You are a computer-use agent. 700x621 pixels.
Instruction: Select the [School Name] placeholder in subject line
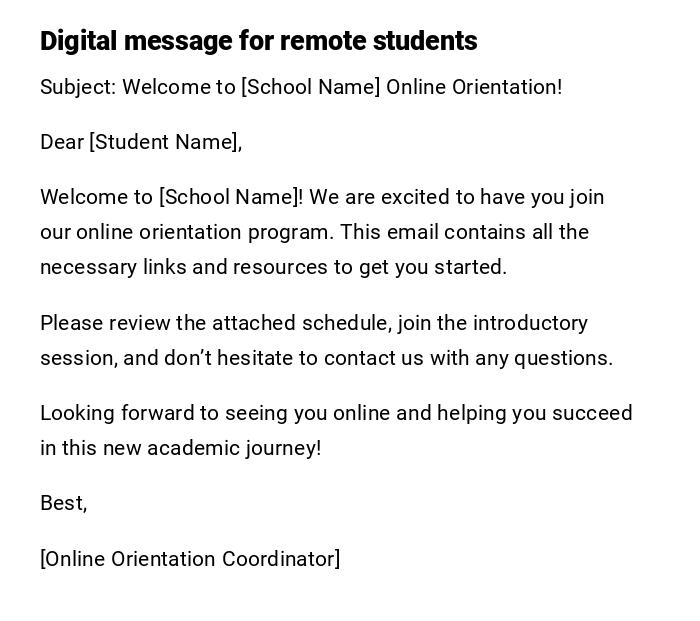[x=310, y=87]
